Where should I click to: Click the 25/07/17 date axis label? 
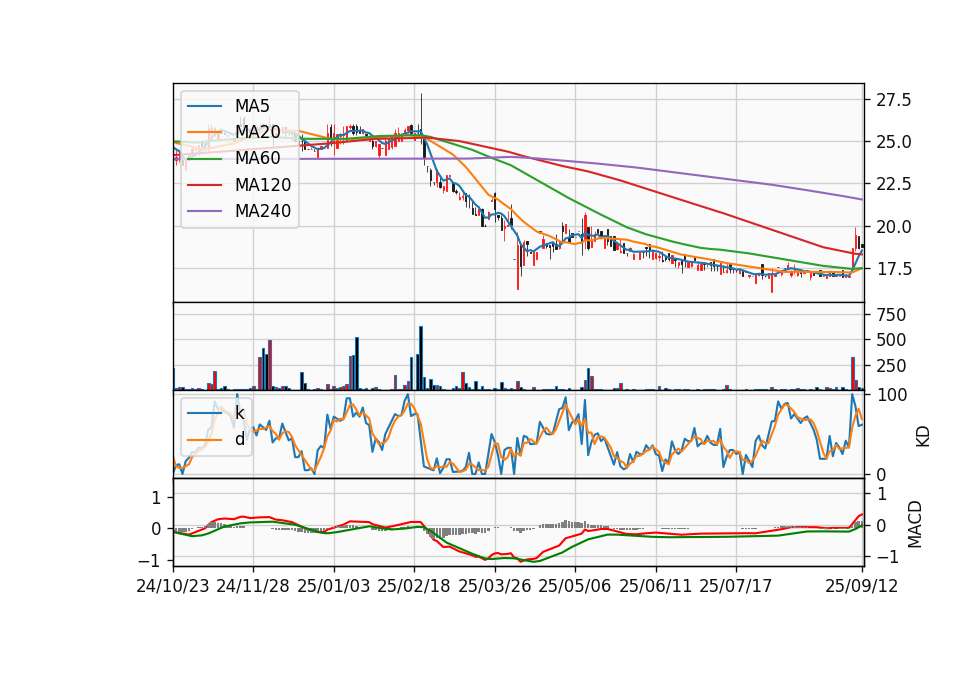pos(736,587)
